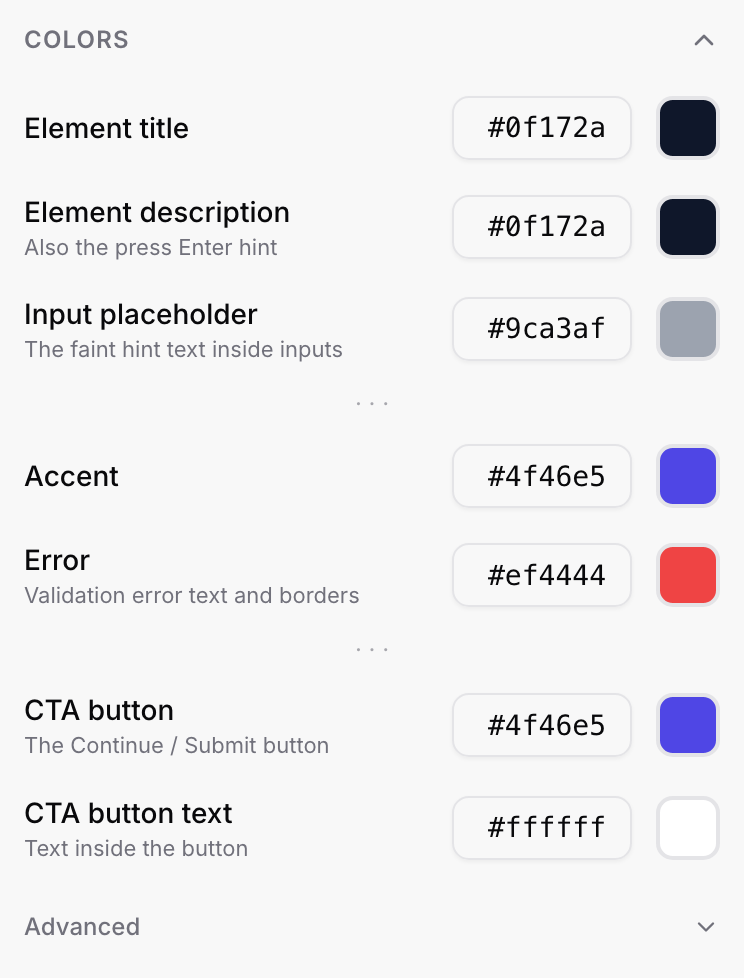
Task: Open the white CTA button text swatch
Action: click(x=688, y=828)
